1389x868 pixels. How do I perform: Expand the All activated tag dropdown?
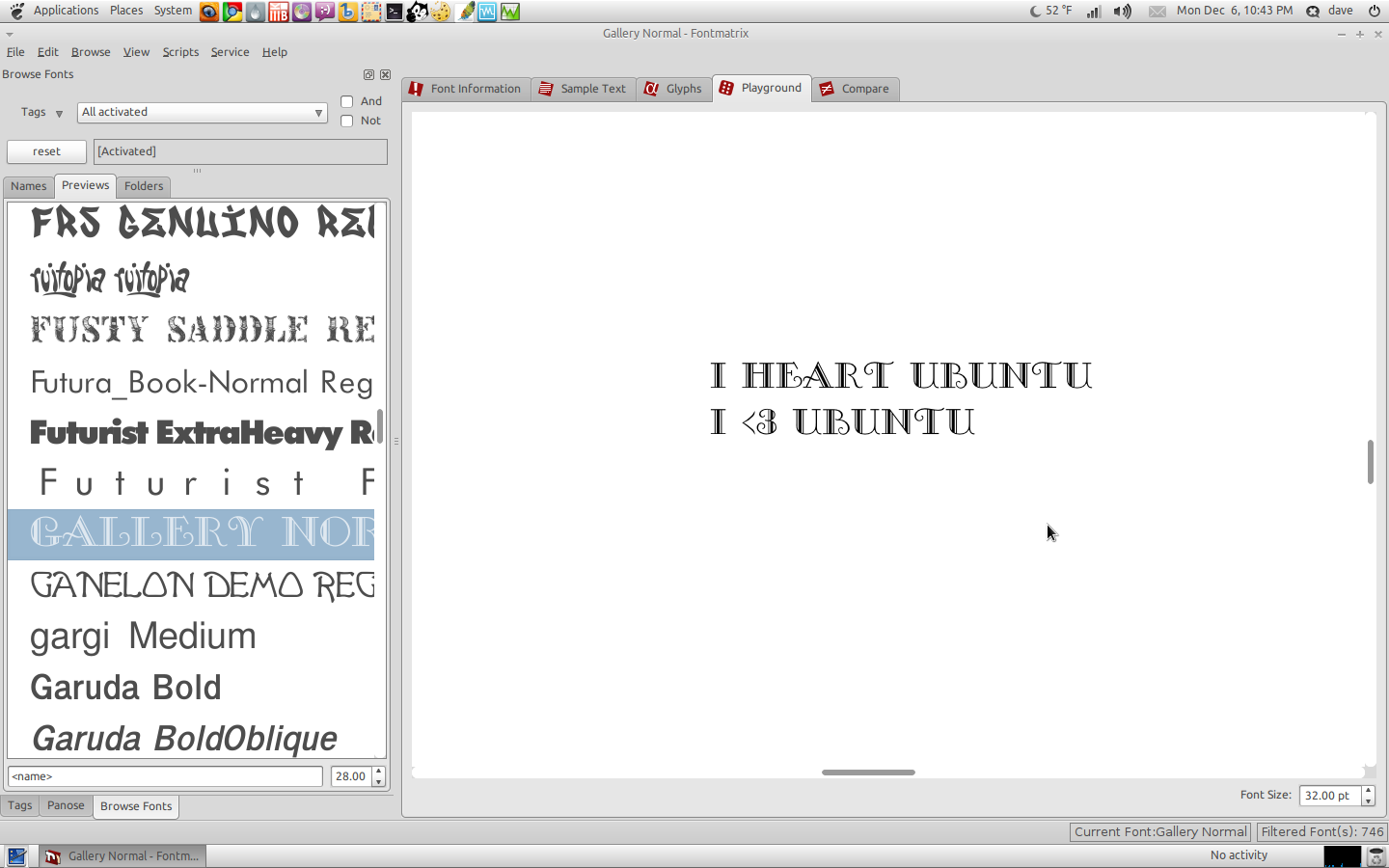click(x=203, y=112)
